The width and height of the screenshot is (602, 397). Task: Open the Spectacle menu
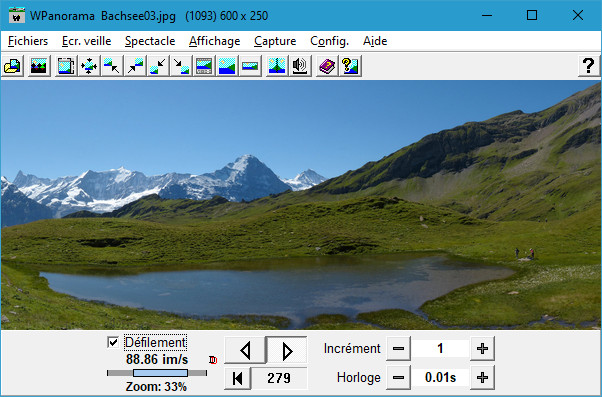150,41
